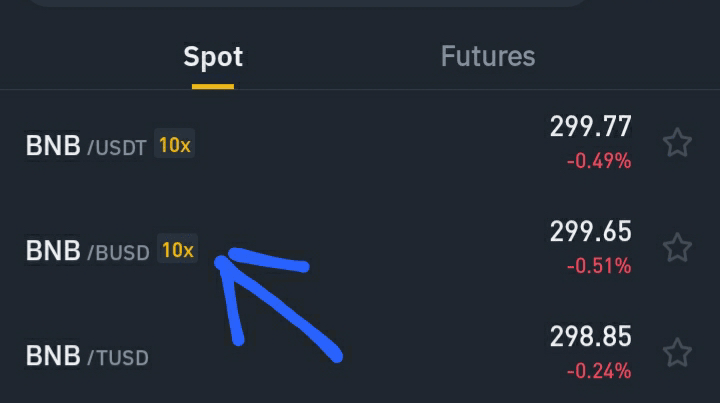Select the Spot tab

213,57
